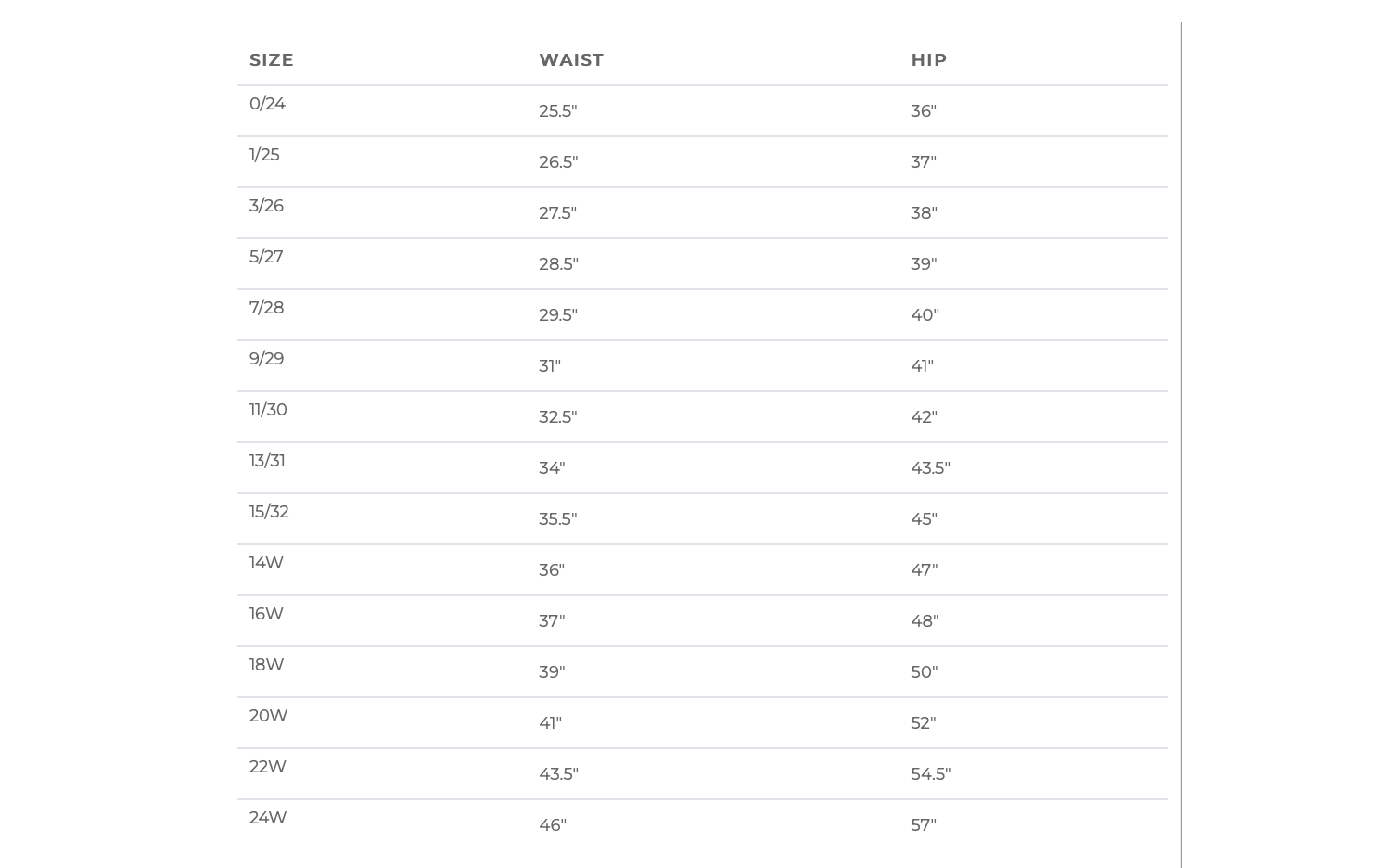Select the 46" waist measurement
The height and width of the screenshot is (868, 1378).
[553, 825]
